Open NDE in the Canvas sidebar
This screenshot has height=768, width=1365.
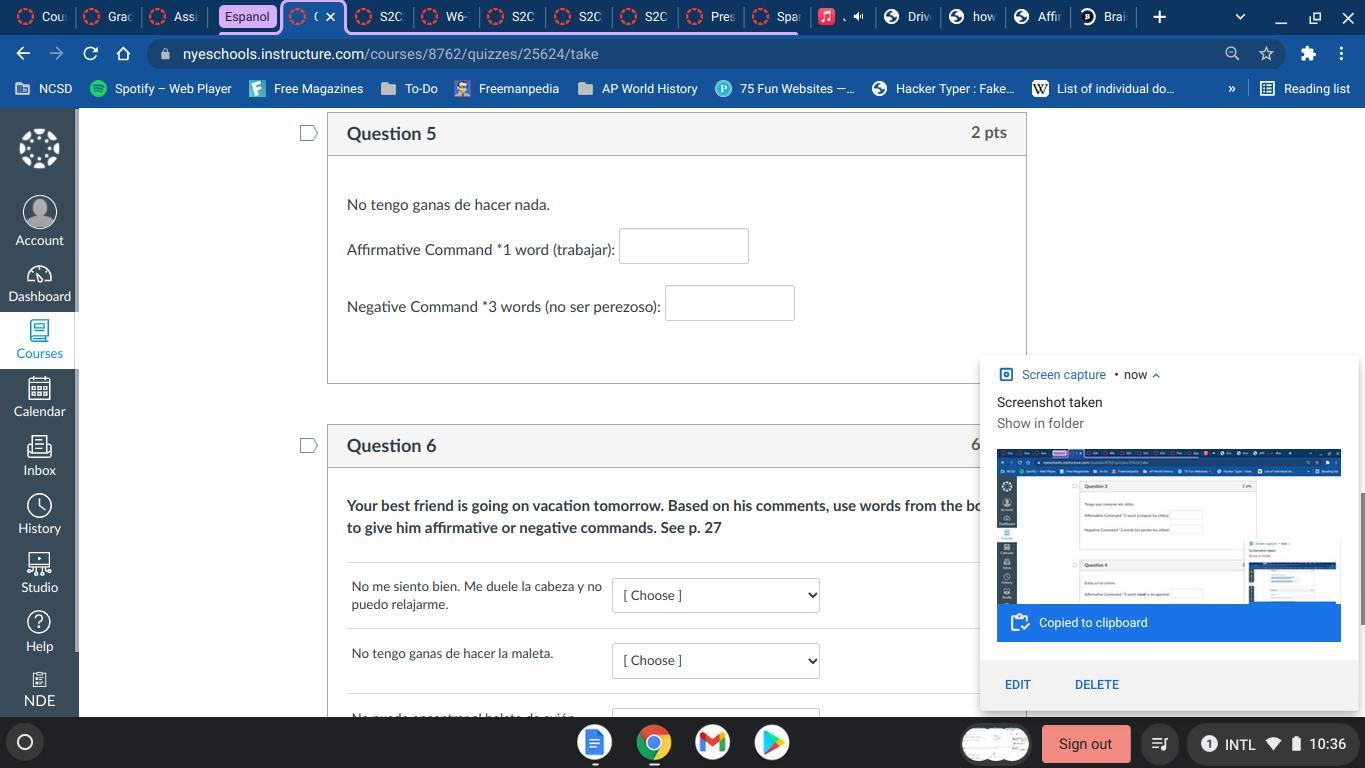pyautogui.click(x=39, y=690)
